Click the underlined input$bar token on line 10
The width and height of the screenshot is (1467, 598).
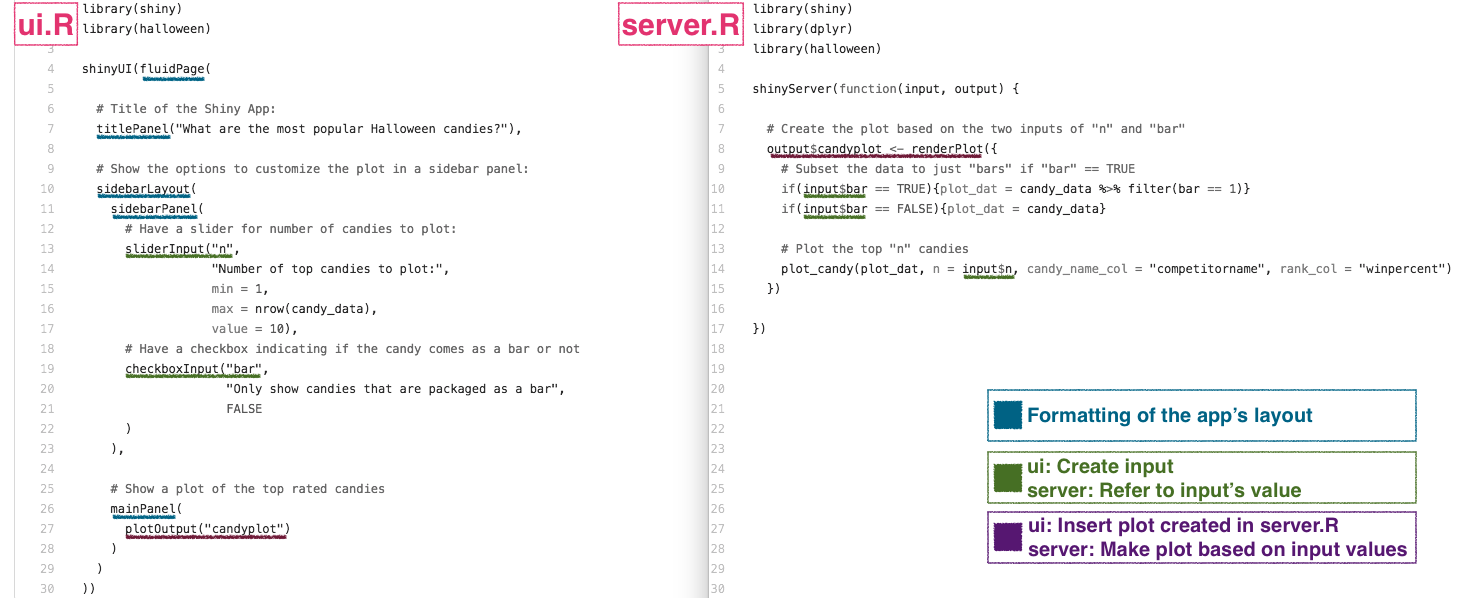coord(834,188)
